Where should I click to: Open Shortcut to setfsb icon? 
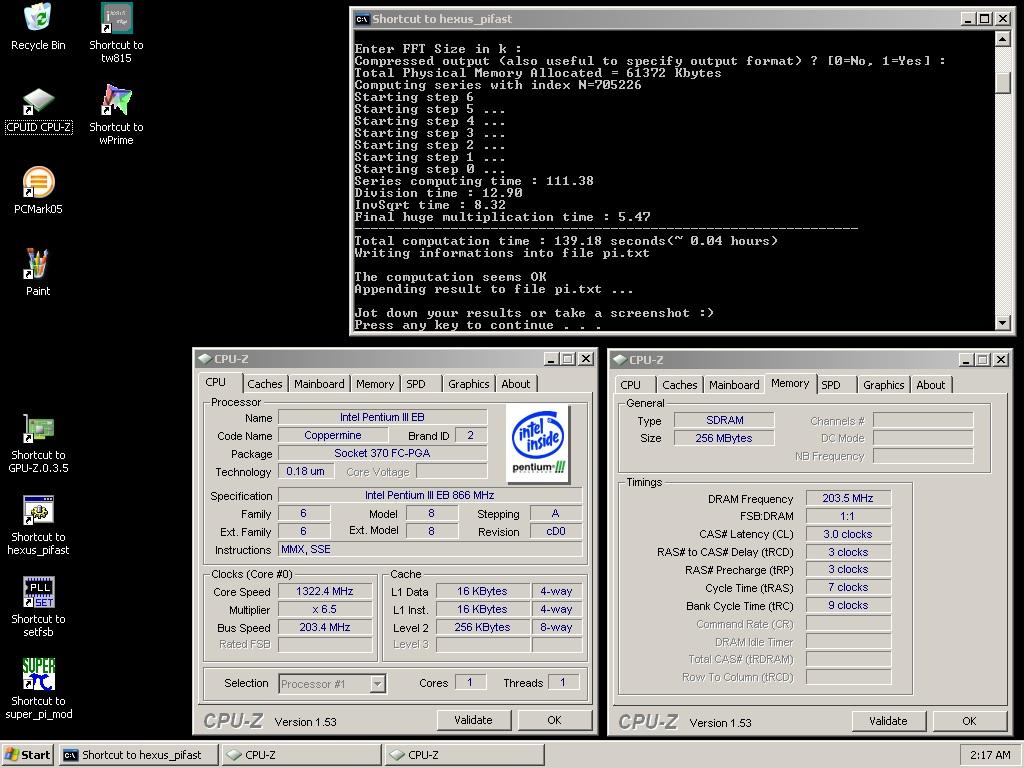pos(38,607)
